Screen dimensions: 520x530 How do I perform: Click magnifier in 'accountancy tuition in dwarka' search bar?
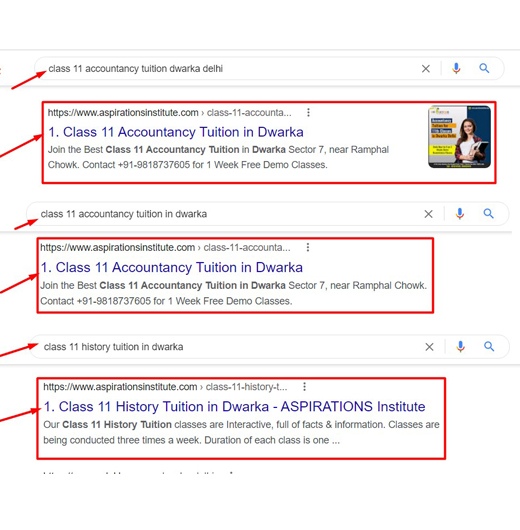coord(488,214)
